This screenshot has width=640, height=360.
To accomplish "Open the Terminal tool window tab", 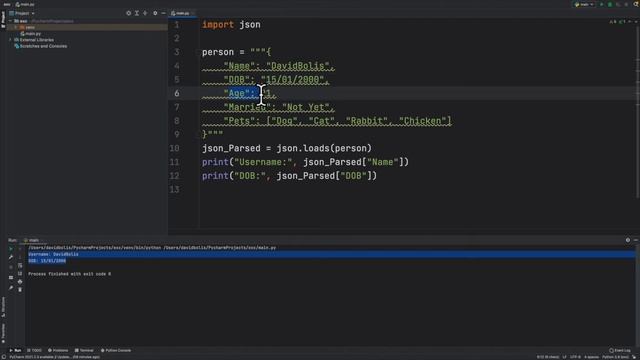I will click(84, 350).
